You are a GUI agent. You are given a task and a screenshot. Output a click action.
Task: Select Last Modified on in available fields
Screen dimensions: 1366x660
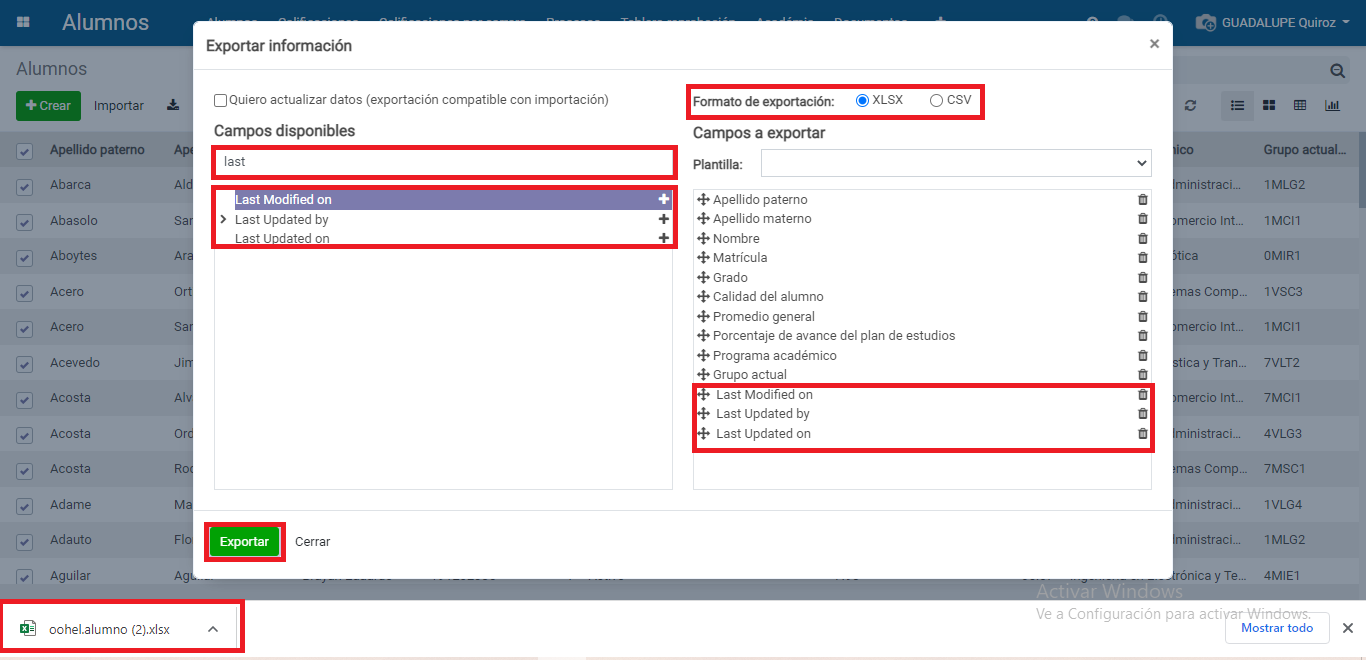283,200
